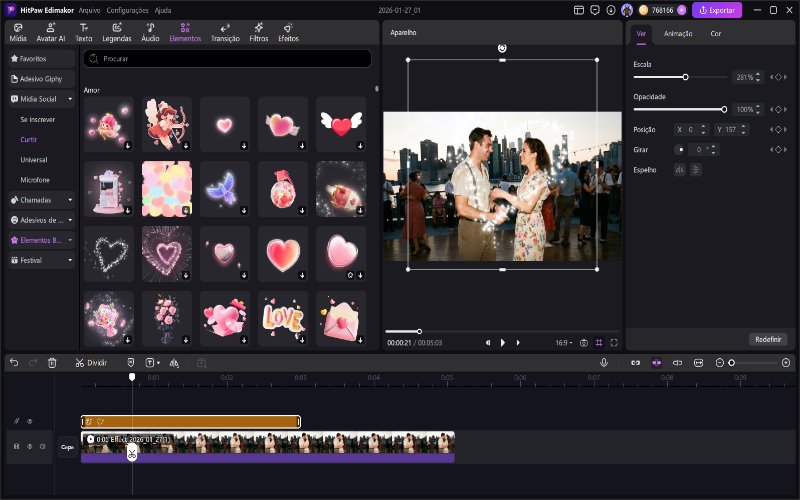
Task: Step to previous frame in preview
Action: (x=488, y=343)
